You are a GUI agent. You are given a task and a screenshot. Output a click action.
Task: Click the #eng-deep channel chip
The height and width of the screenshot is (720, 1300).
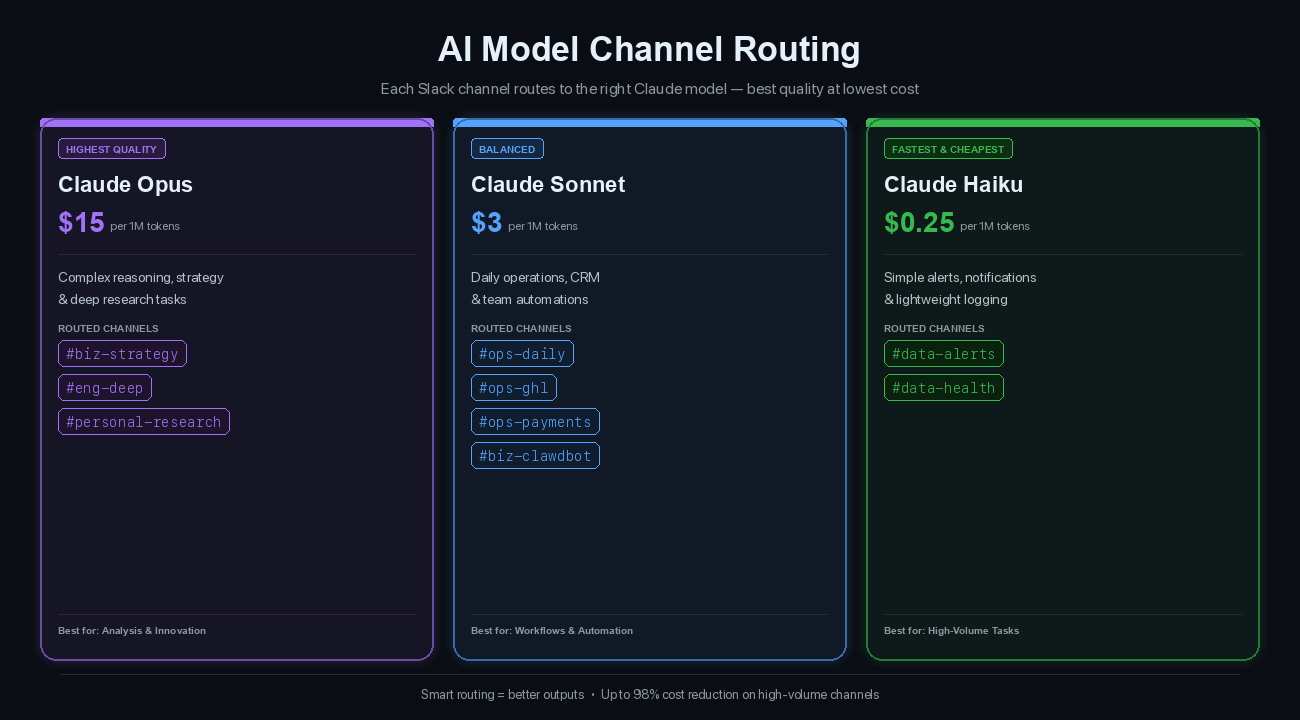click(105, 387)
